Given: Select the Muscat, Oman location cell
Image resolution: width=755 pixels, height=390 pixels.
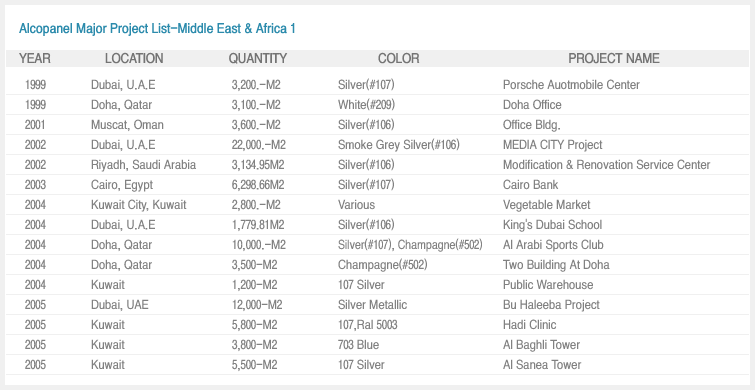Looking at the screenshot, I should tap(127, 125).
